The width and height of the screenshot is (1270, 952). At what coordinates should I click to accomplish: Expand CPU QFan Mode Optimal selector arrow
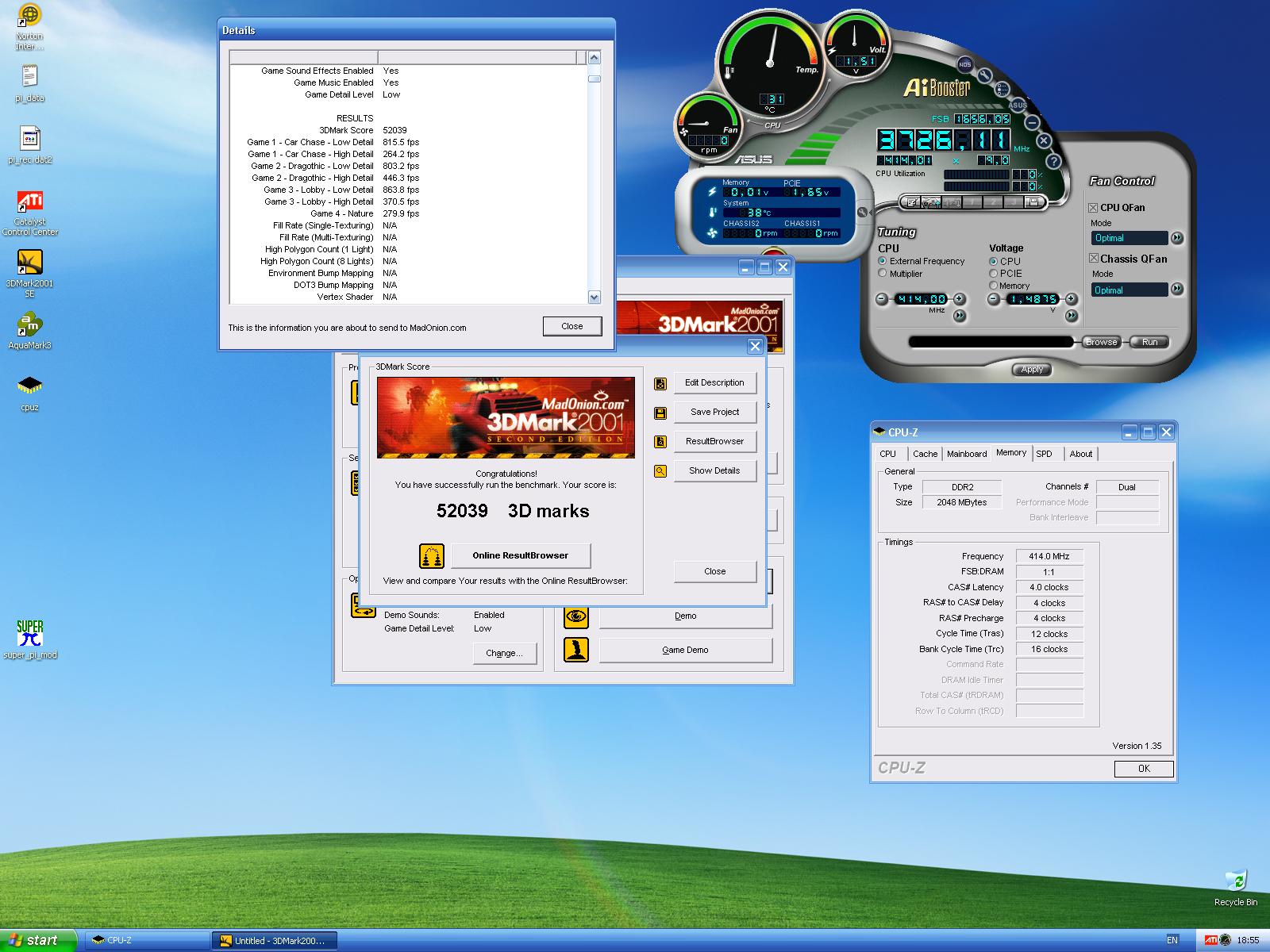pos(1177,238)
